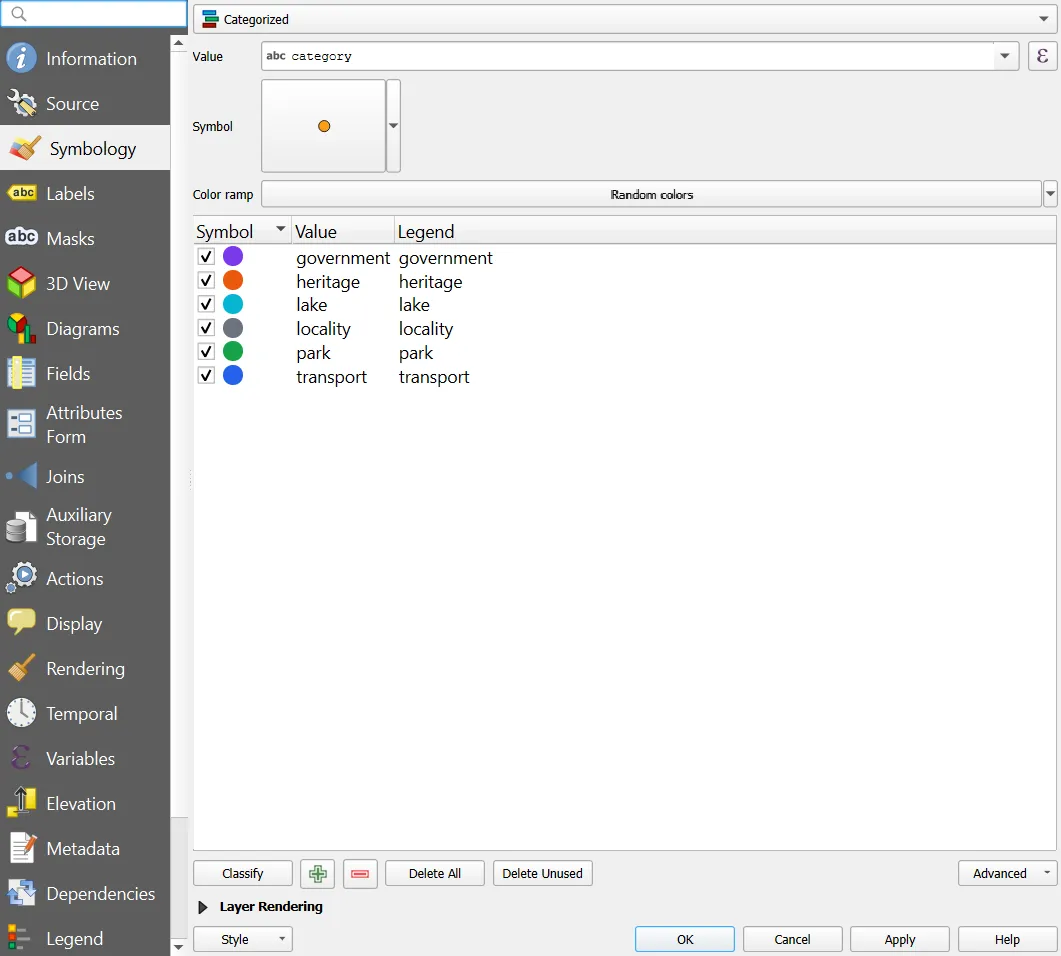Uncheck the government category checkbox
Image resolution: width=1061 pixels, height=956 pixels.
(206, 257)
